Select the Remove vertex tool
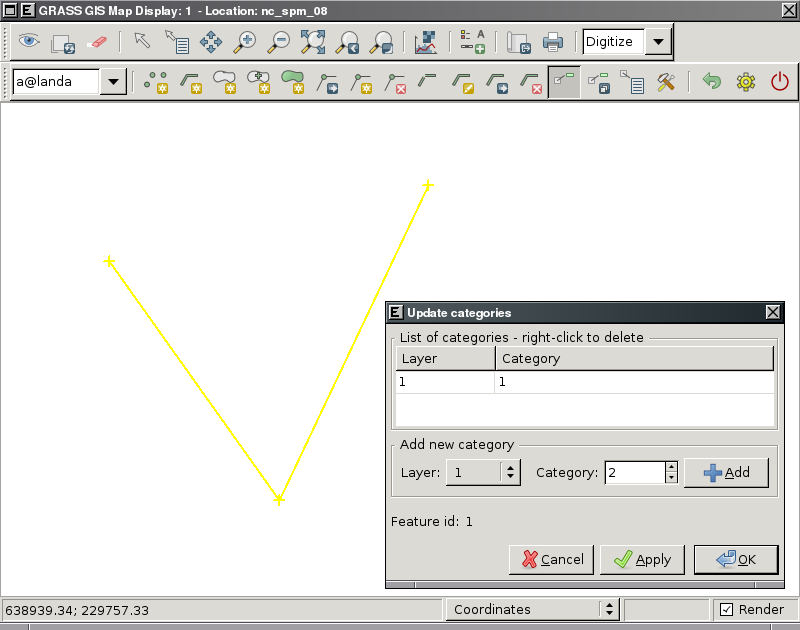 [x=395, y=83]
